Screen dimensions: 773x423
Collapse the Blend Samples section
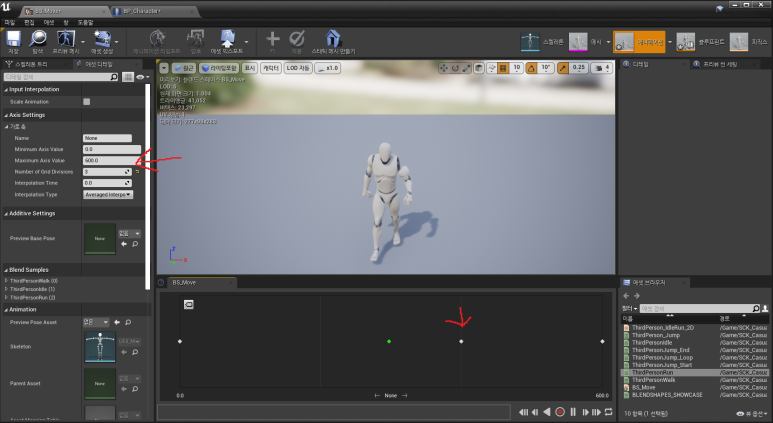[x=6, y=270]
